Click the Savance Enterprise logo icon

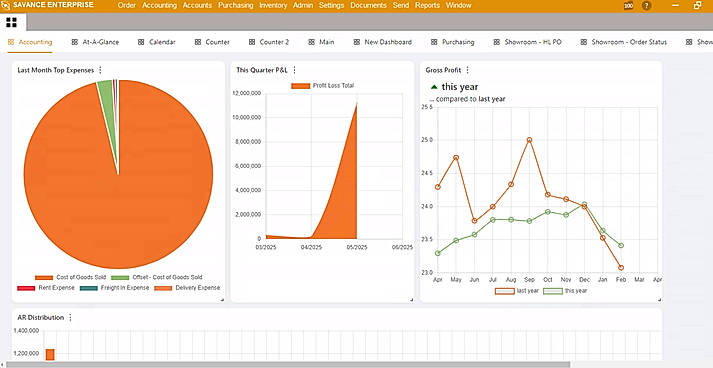pos(5,5)
